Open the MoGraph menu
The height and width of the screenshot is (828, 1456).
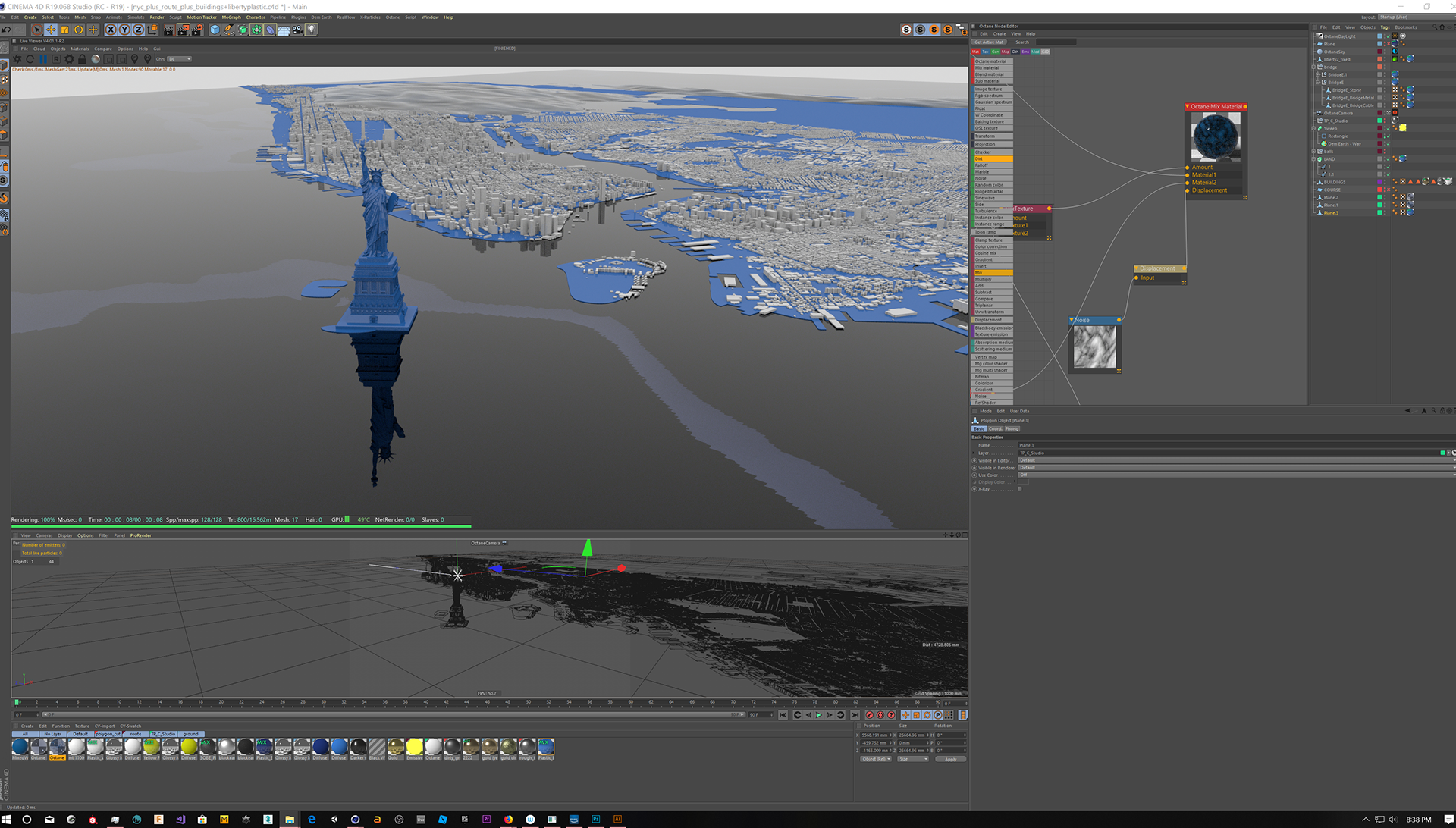(x=231, y=17)
